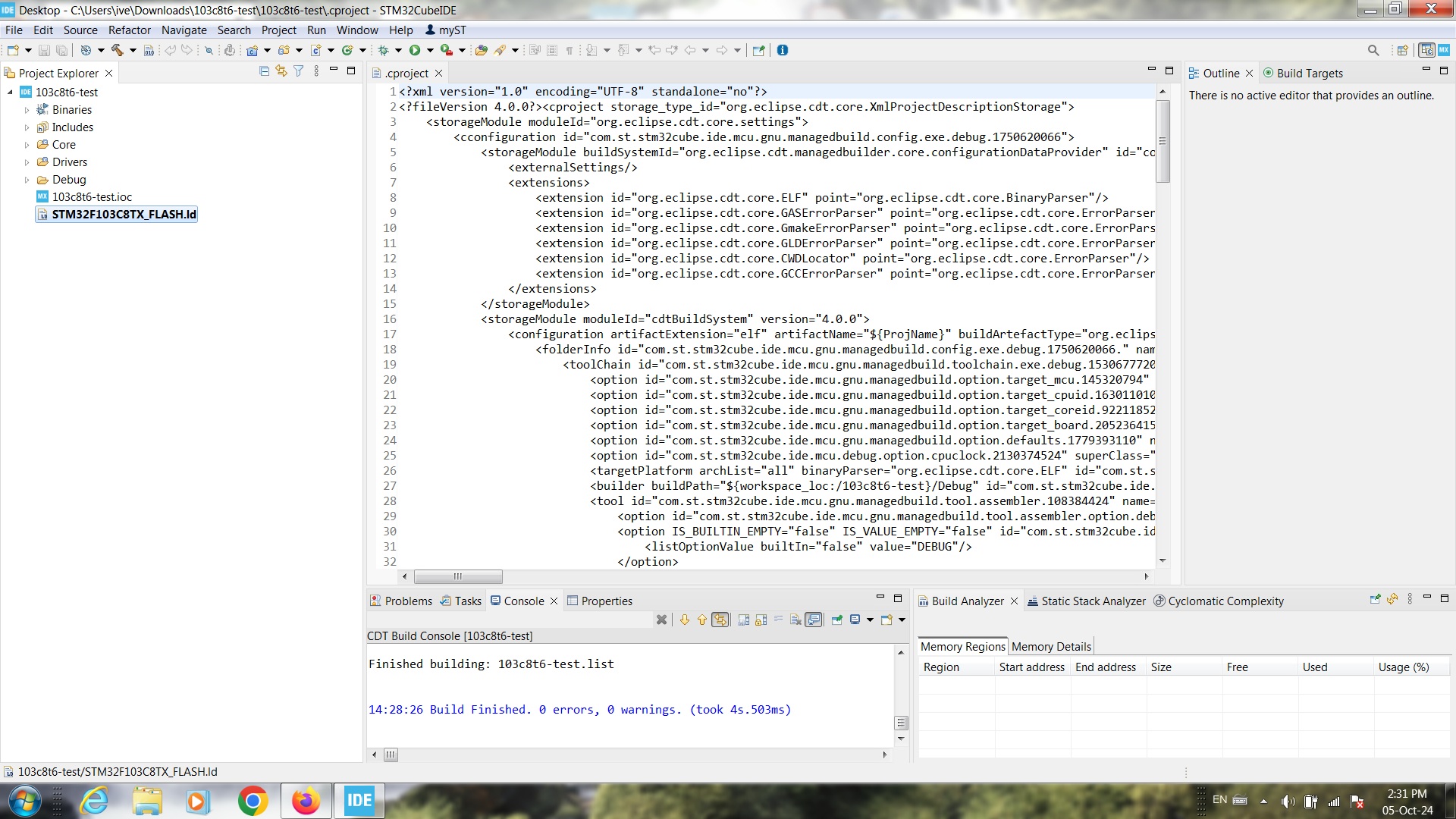The image size is (1456, 819).
Task: Click console scroll-down arrow icon
Action: pyautogui.click(x=684, y=620)
